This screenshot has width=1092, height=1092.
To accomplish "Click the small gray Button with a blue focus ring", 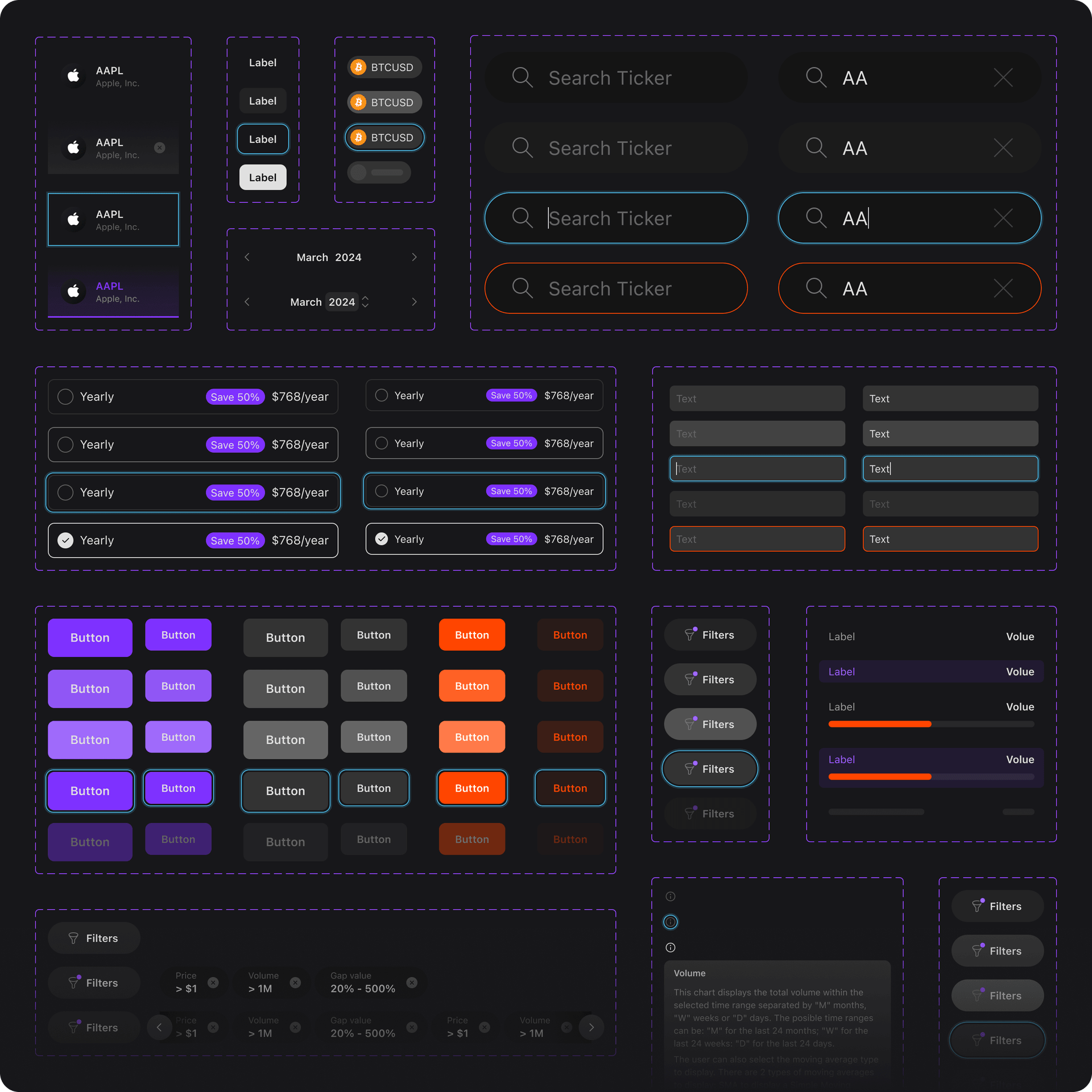I will point(374,788).
